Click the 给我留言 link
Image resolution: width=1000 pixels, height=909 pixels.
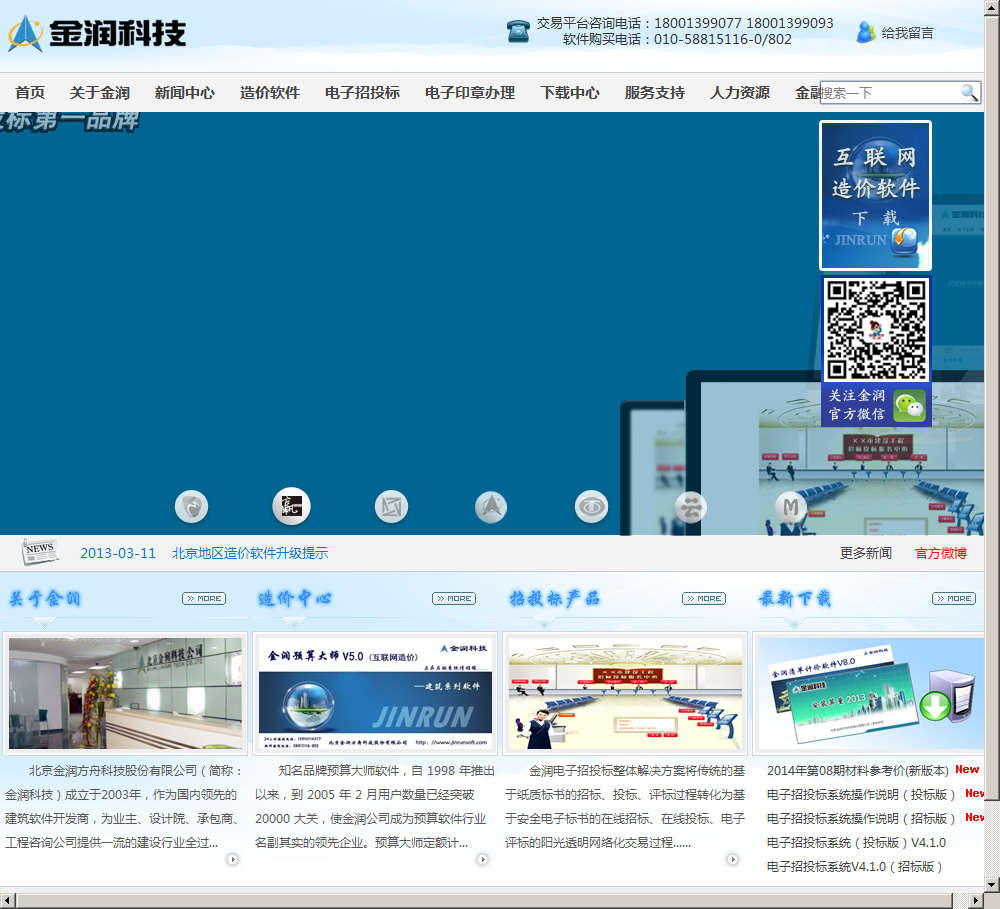click(x=907, y=33)
